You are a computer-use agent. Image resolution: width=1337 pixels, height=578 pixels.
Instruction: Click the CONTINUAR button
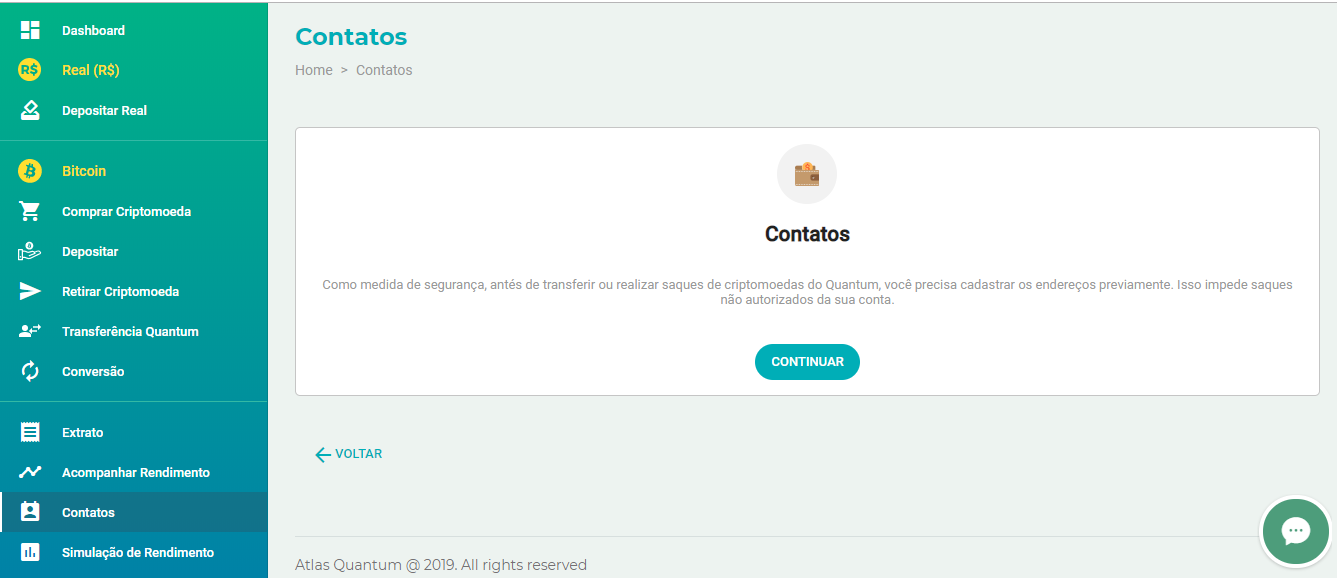[807, 362]
